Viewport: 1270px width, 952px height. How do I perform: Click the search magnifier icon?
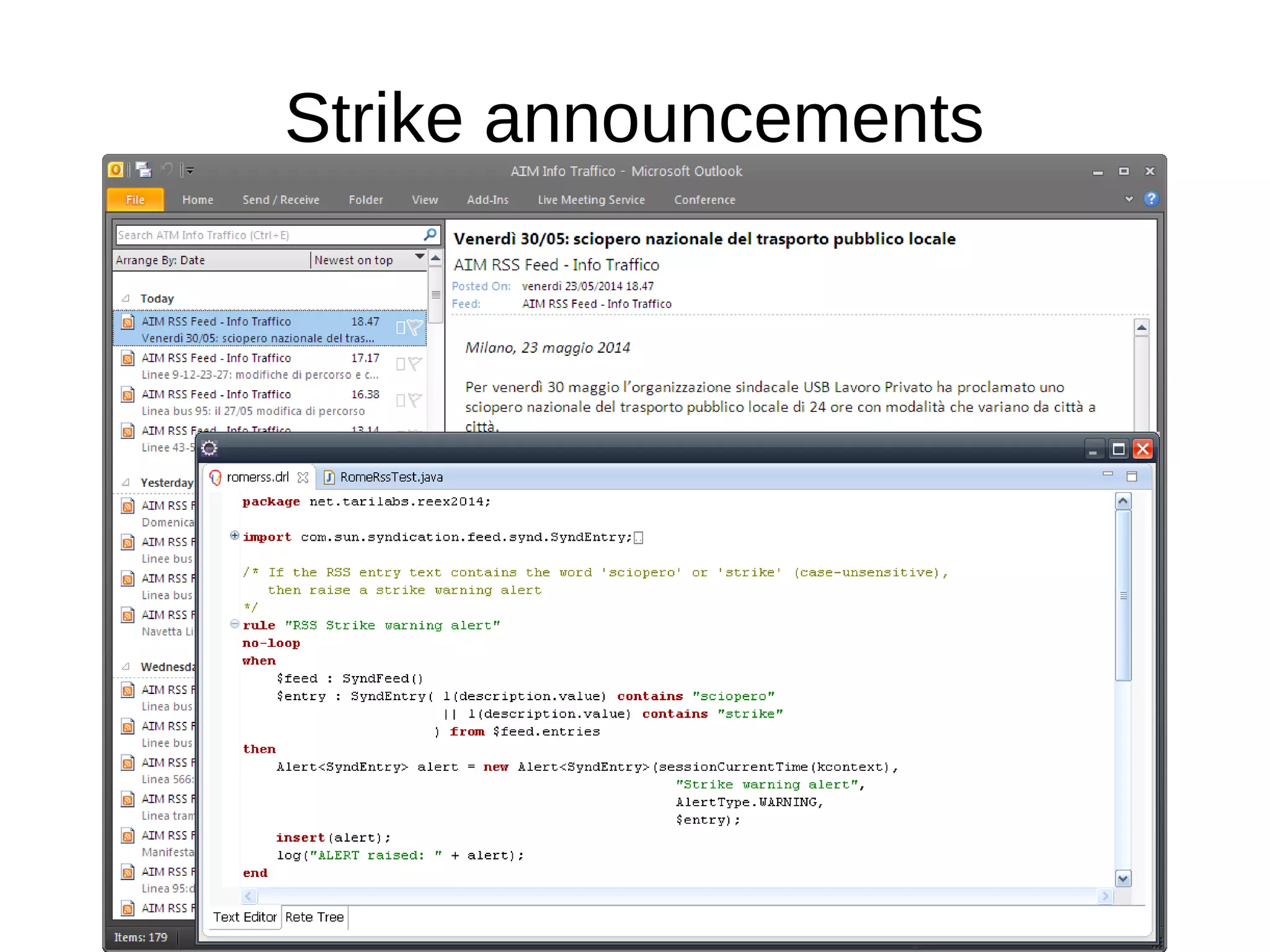click(x=430, y=234)
